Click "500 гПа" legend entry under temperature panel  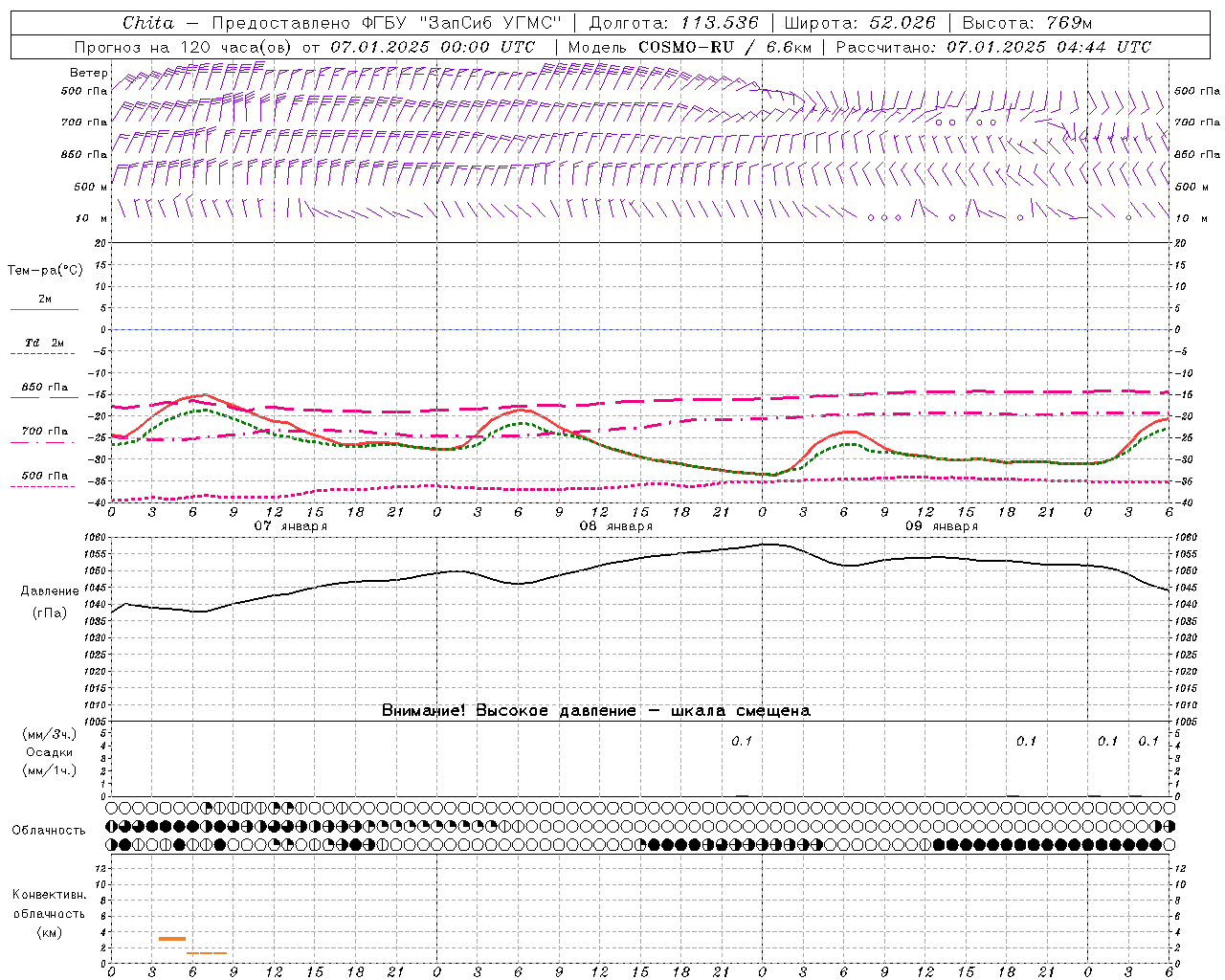[x=45, y=476]
